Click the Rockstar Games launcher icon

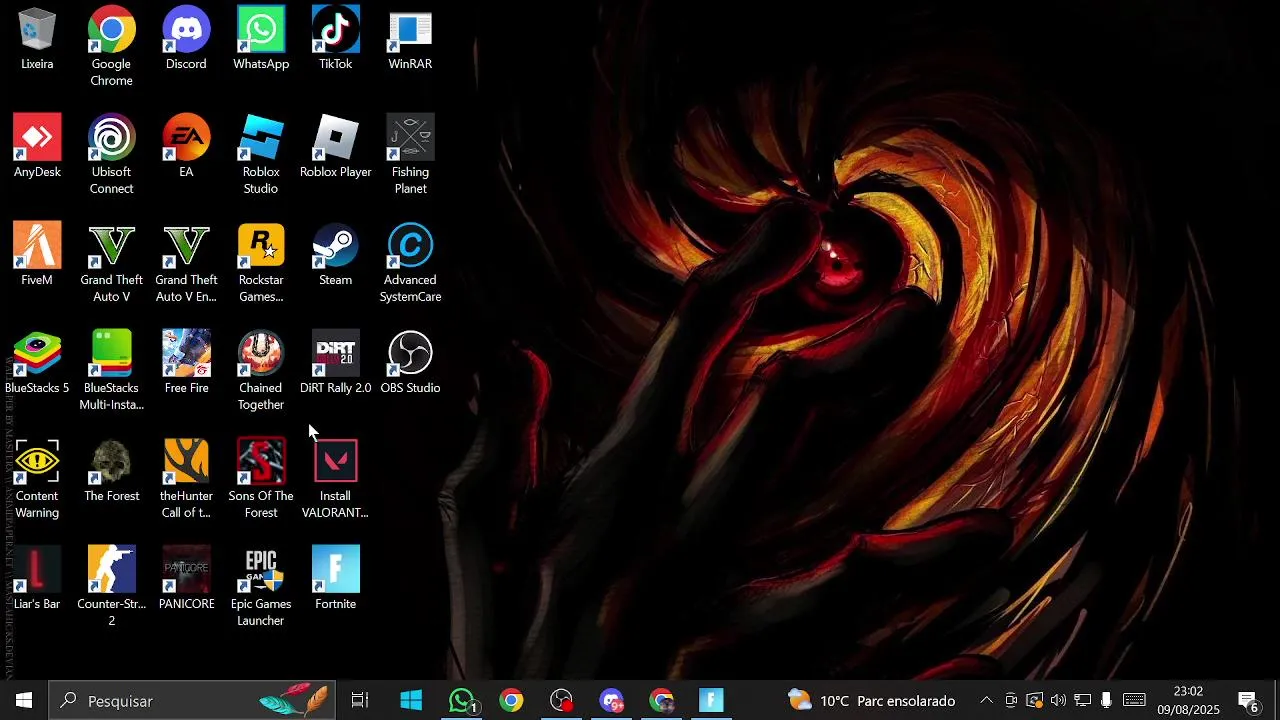[261, 262]
